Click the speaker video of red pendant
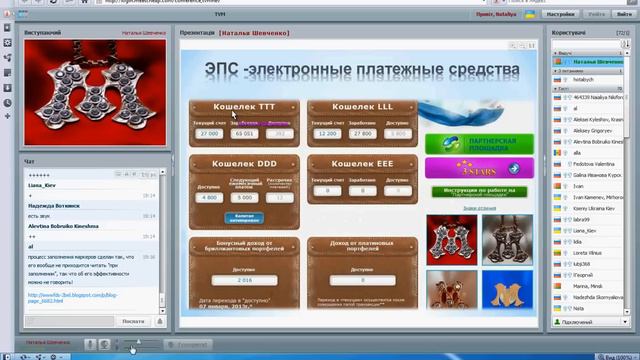The width and height of the screenshot is (640, 360). pyautogui.click(x=95, y=92)
